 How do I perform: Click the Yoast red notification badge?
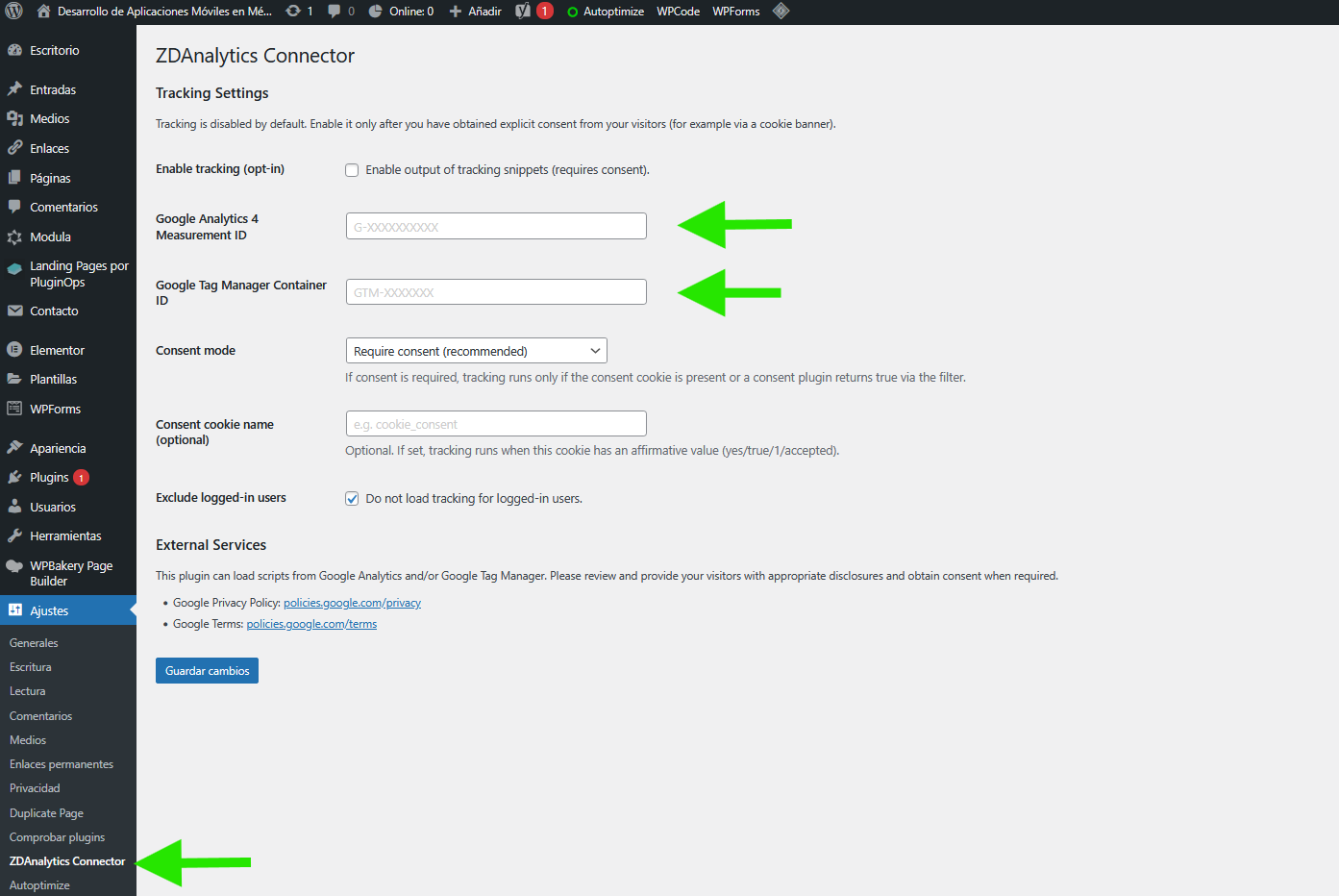pyautogui.click(x=545, y=12)
